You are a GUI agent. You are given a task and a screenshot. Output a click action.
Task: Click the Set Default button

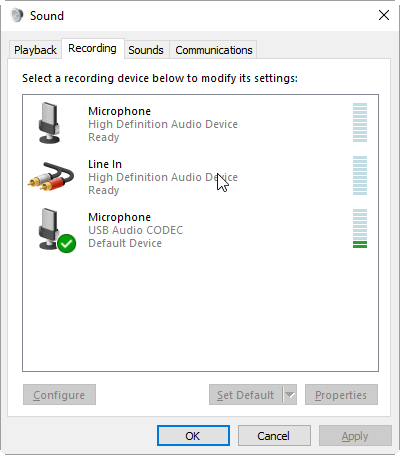tap(246, 395)
